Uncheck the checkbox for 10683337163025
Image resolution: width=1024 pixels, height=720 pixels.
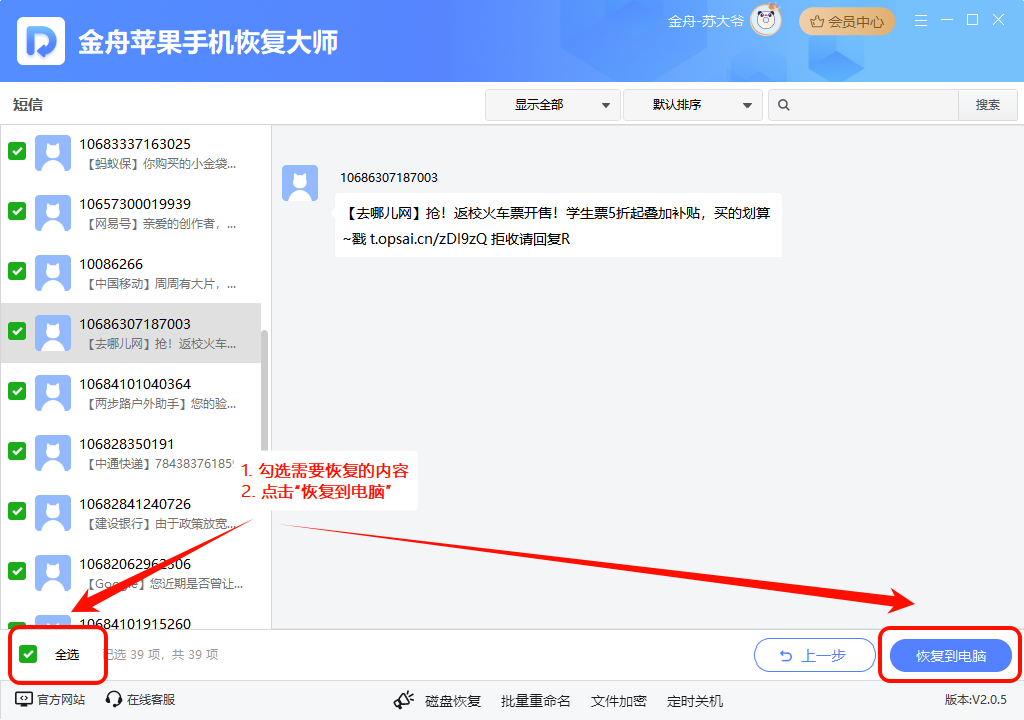17,152
